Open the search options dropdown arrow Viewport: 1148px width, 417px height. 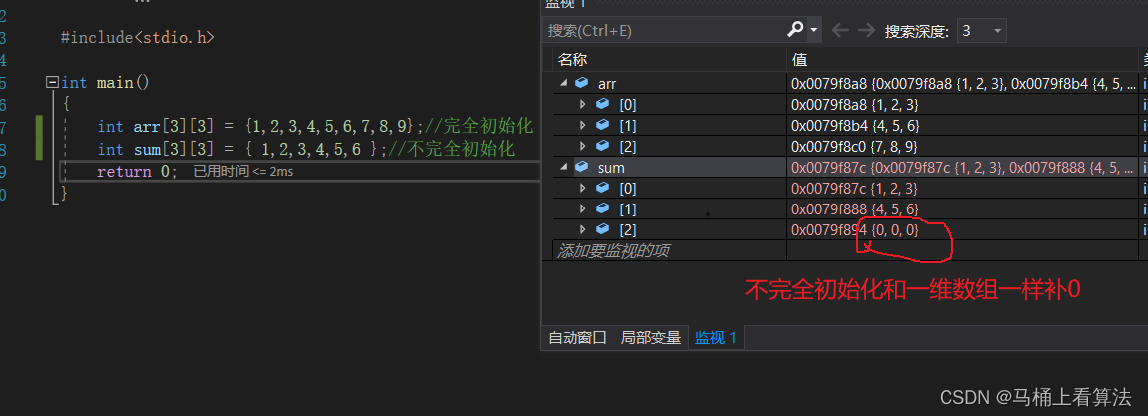pyautogui.click(x=814, y=31)
